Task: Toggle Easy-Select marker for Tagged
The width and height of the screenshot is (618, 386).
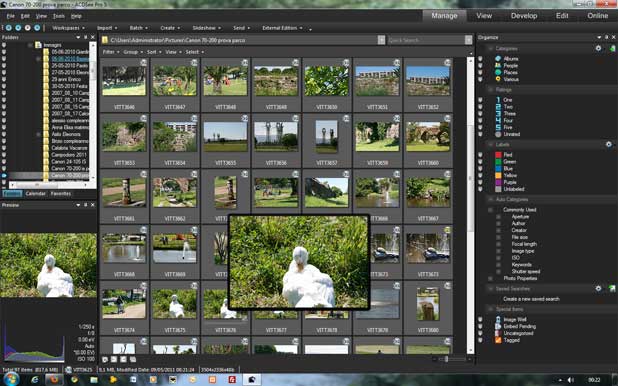Action: click(480, 340)
